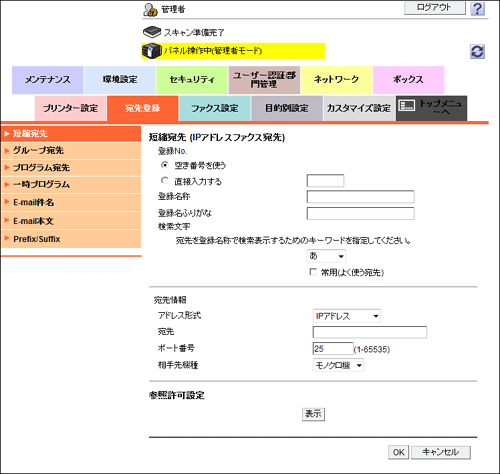Open the 環境設定 tab
The image size is (500, 474).
tap(120, 80)
